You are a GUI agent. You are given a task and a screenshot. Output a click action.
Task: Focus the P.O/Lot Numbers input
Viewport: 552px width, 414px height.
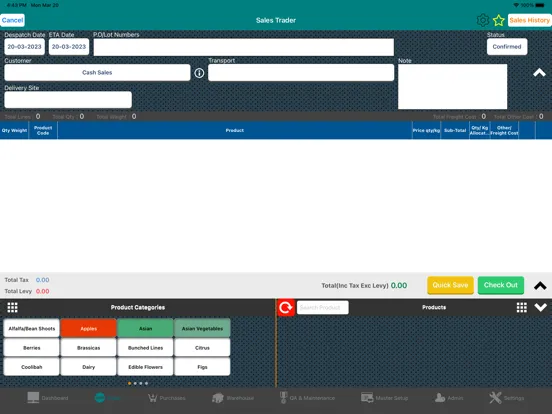[x=244, y=47]
